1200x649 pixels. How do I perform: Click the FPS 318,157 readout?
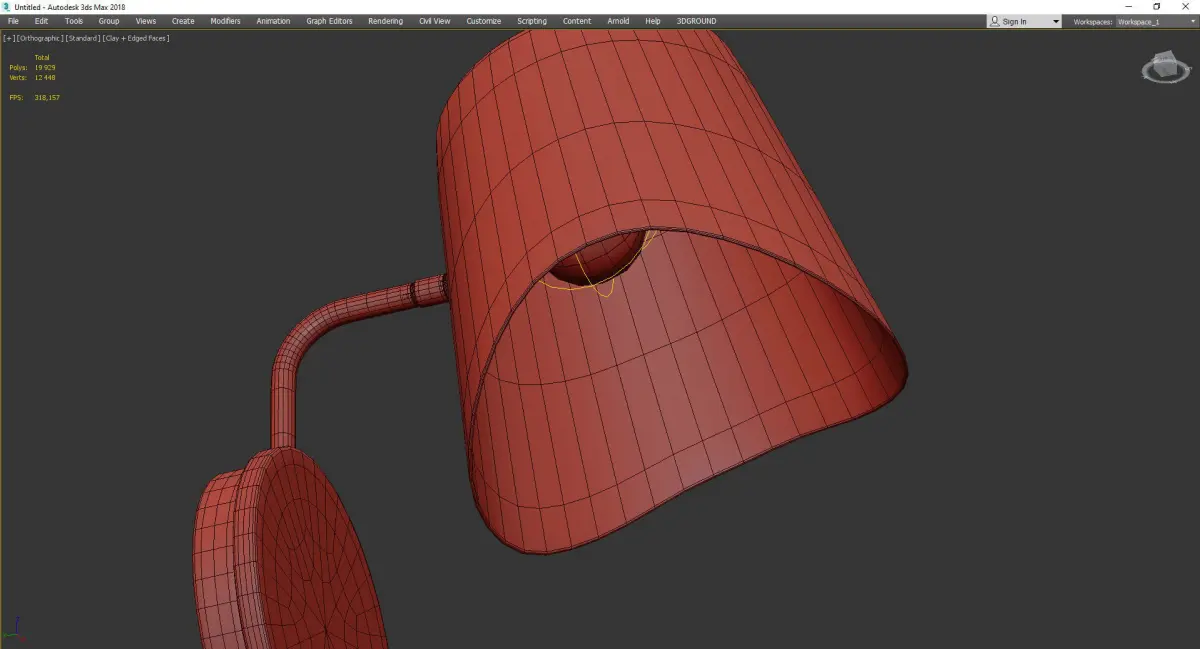(34, 97)
